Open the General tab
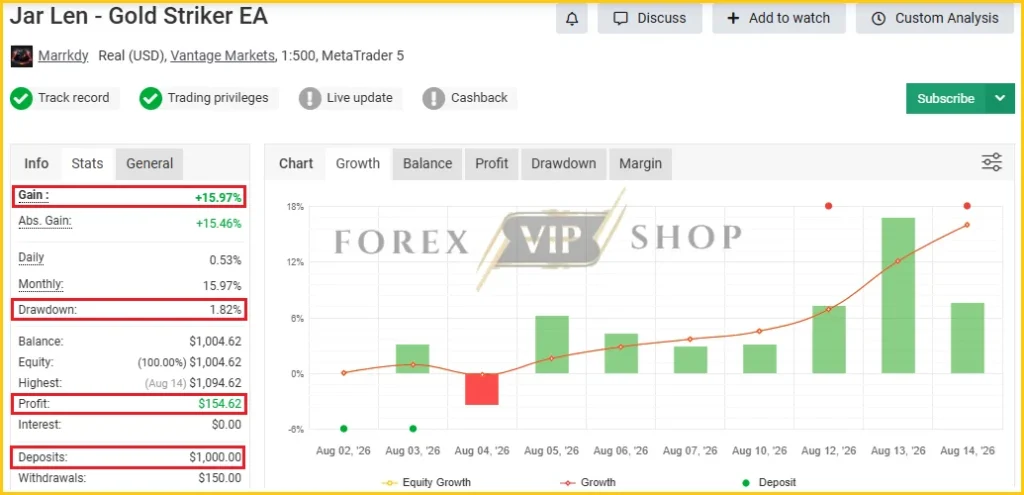 tap(150, 163)
